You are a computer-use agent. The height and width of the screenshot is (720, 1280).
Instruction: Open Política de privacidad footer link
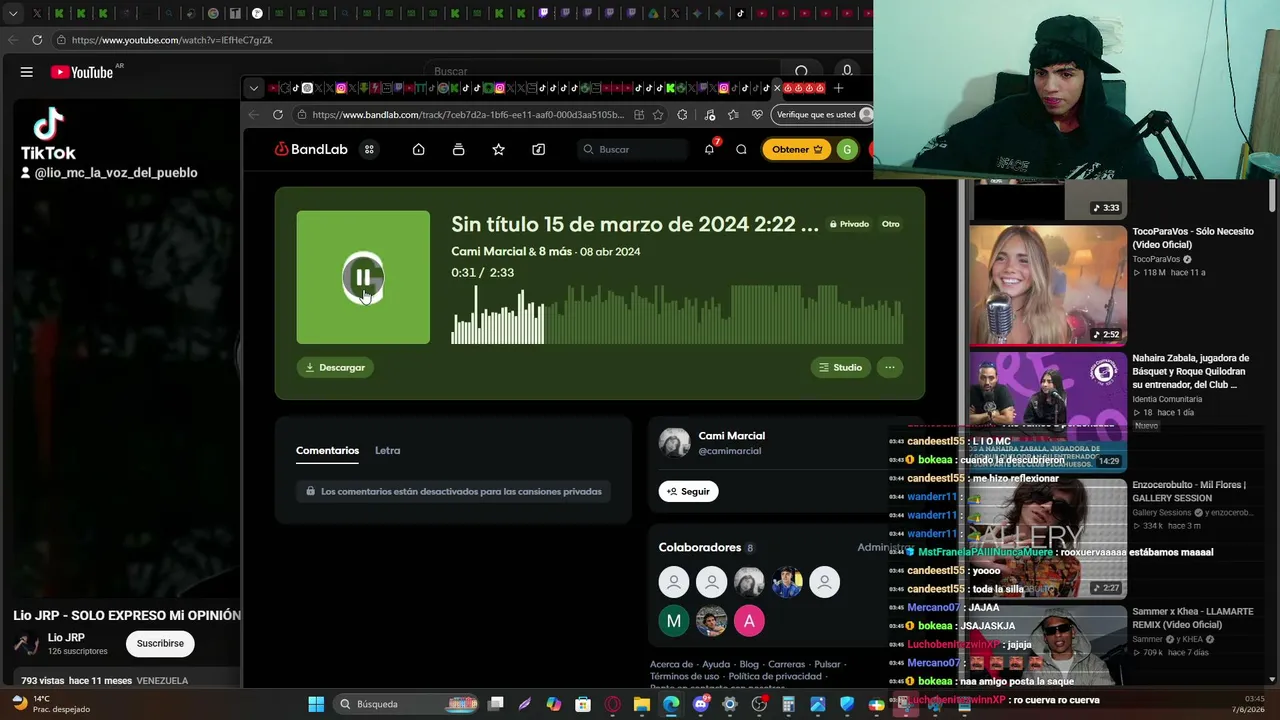pos(775,677)
